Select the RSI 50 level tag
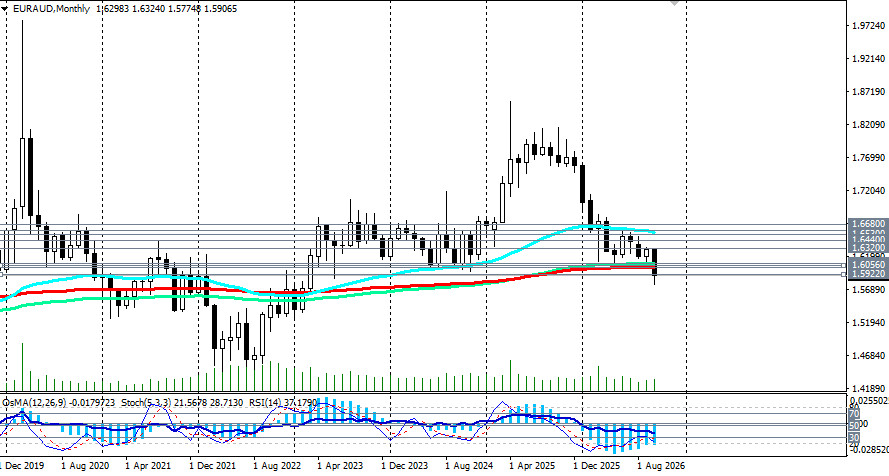The image size is (889, 476). click(x=854, y=426)
